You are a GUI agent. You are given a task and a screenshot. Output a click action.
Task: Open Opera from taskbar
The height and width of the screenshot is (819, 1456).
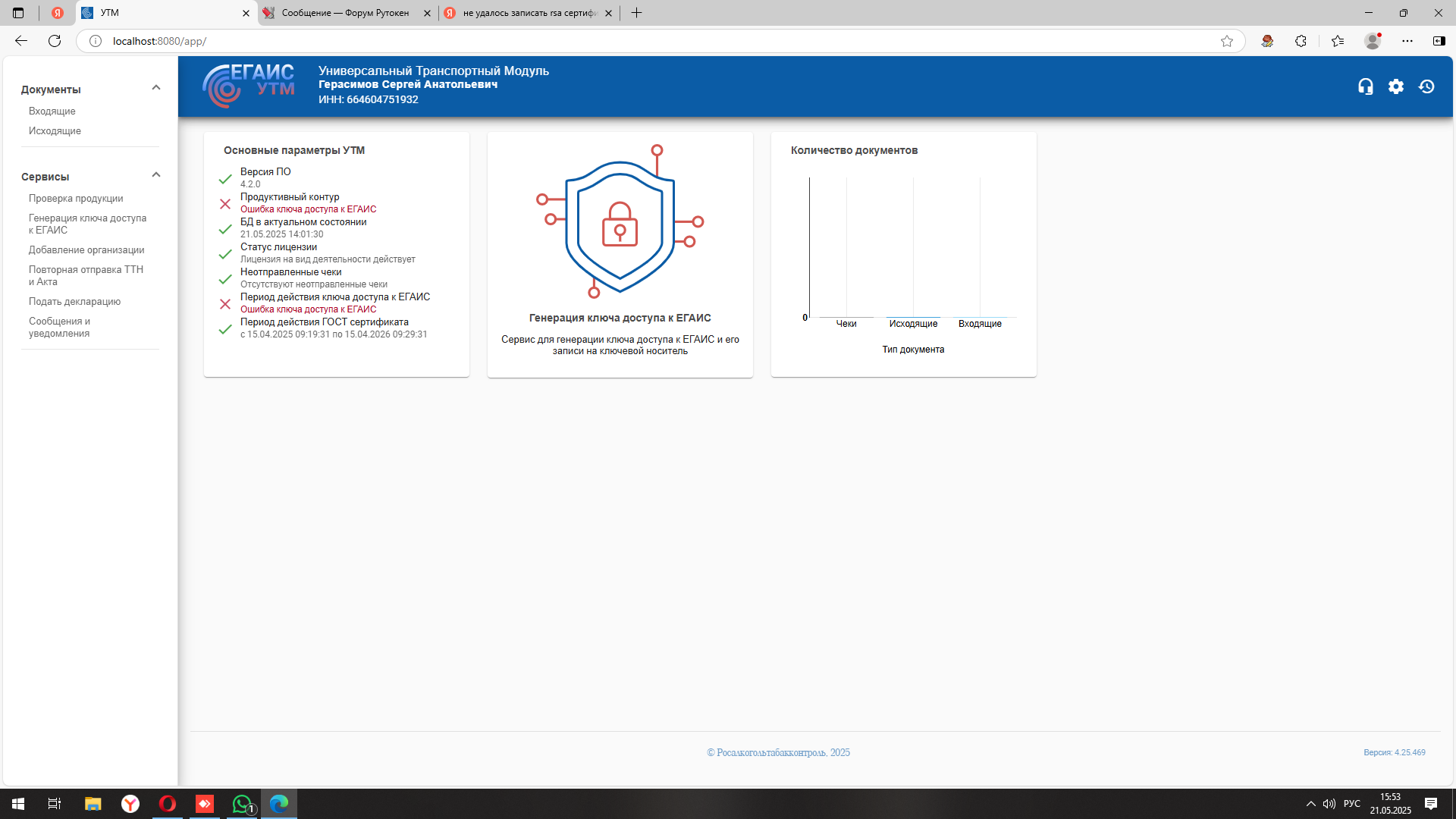[x=168, y=804]
